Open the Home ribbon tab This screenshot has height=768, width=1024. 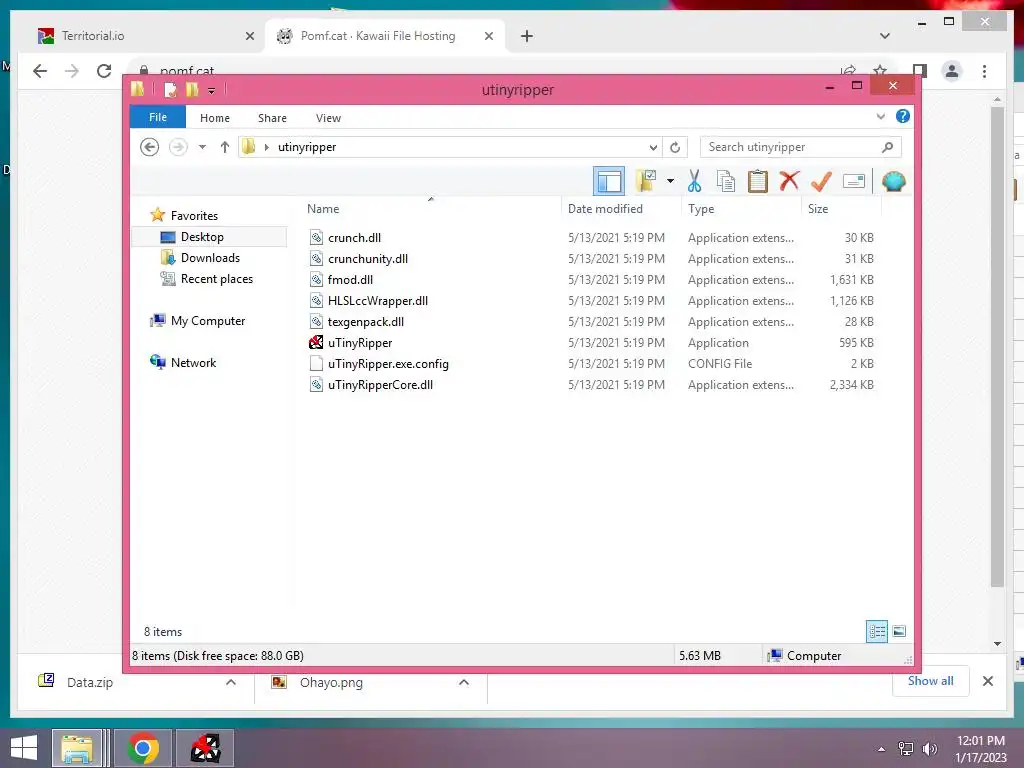(x=215, y=118)
